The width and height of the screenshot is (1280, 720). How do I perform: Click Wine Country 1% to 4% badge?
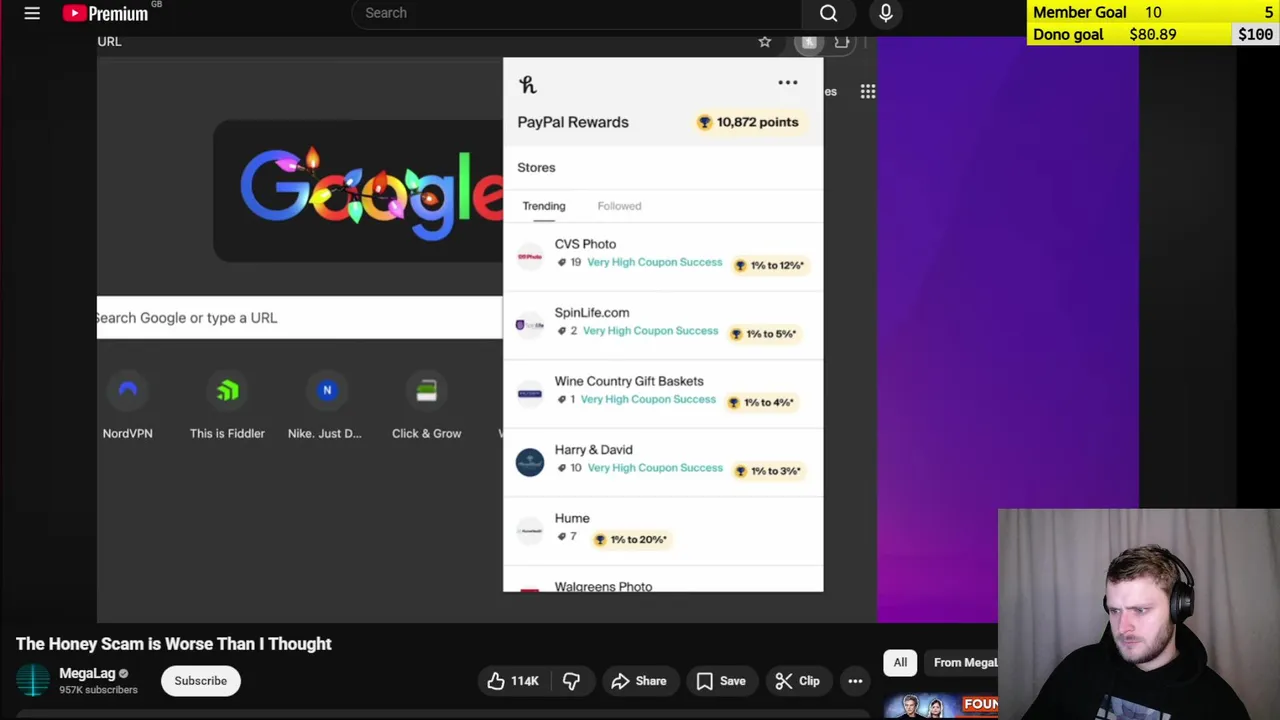tap(762, 402)
